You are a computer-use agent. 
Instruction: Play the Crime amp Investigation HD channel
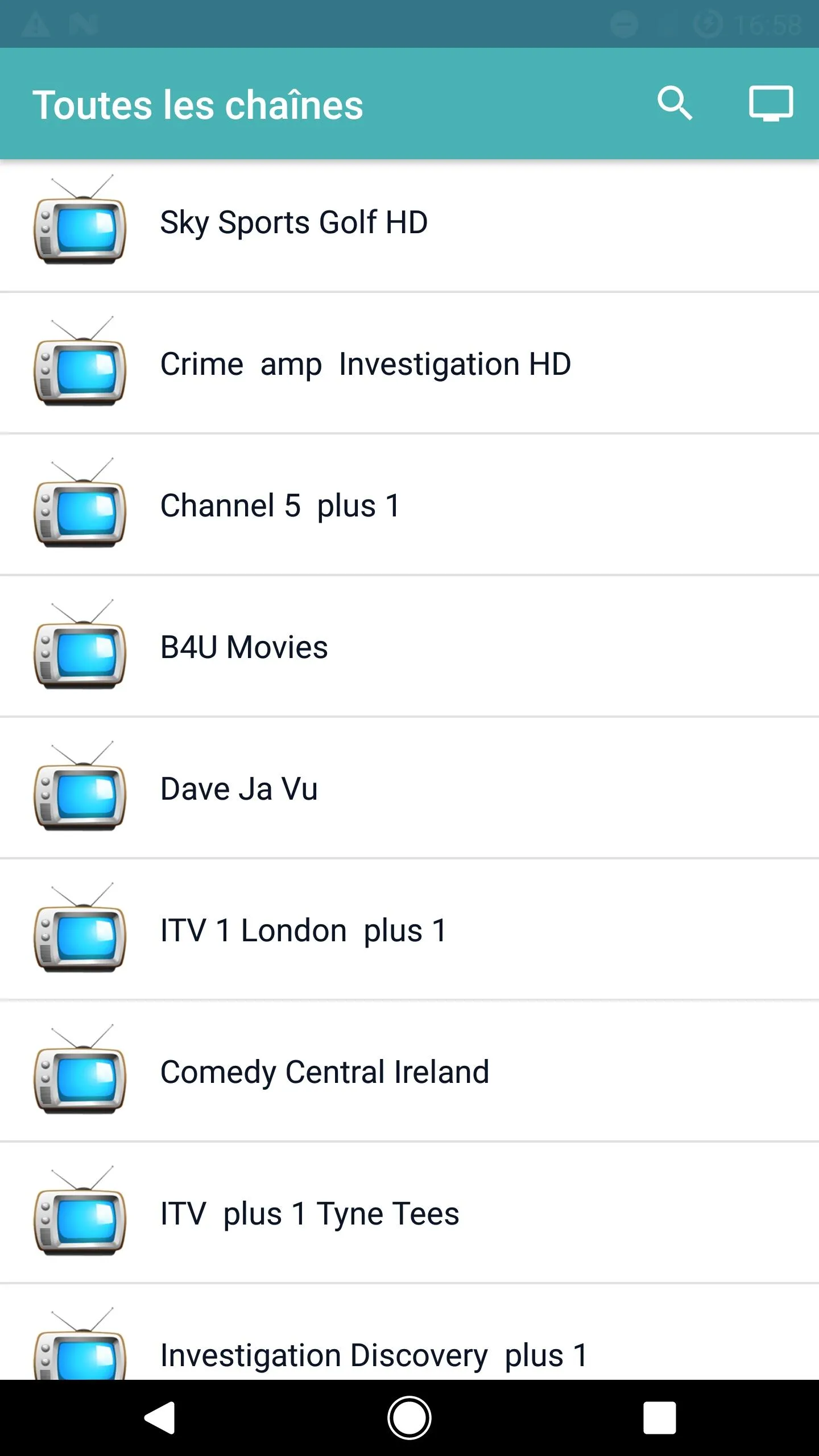[364, 363]
